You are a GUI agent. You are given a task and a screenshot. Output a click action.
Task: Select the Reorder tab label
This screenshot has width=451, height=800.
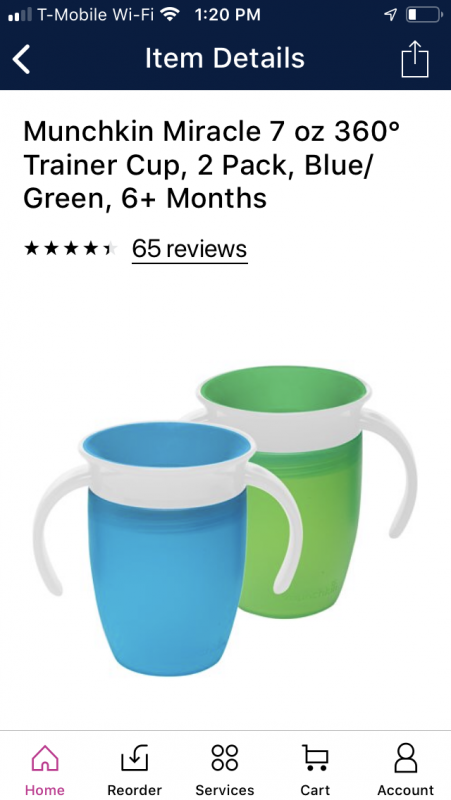pyautogui.click(x=135, y=790)
